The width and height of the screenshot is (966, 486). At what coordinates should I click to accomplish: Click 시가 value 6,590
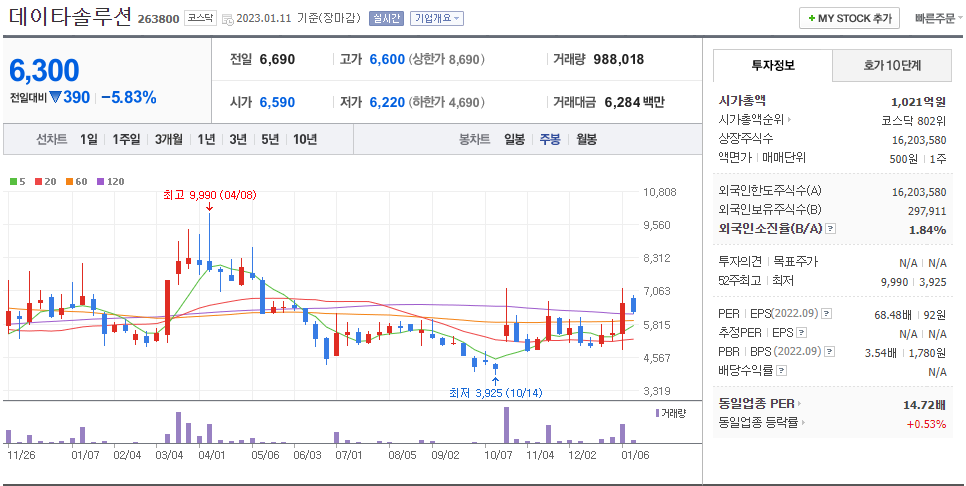tap(277, 102)
